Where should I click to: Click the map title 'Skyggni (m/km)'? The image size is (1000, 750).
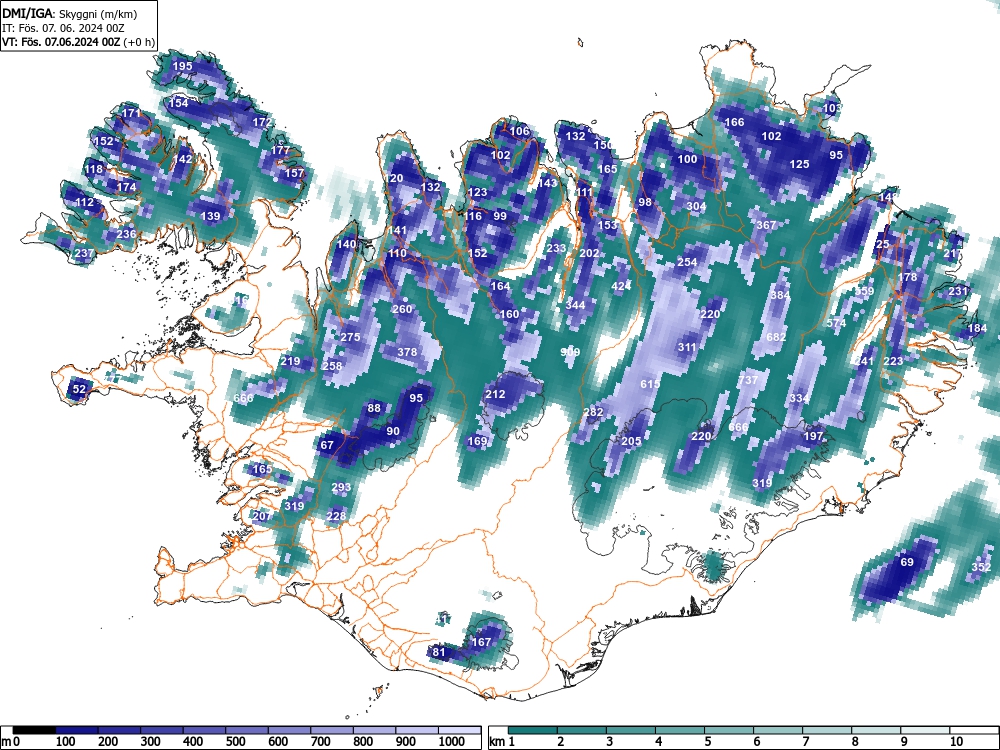coord(98,13)
